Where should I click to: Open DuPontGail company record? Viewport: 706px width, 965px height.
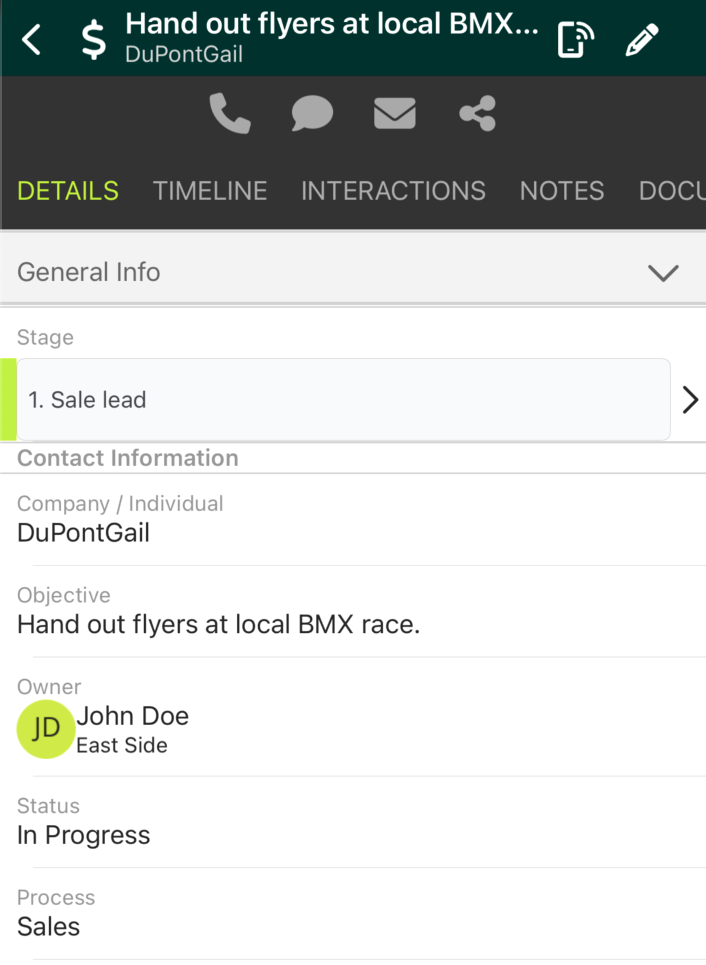[84, 533]
